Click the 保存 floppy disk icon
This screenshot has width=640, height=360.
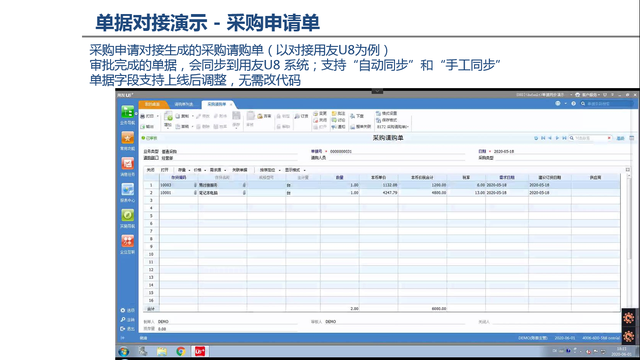[x=236, y=116]
